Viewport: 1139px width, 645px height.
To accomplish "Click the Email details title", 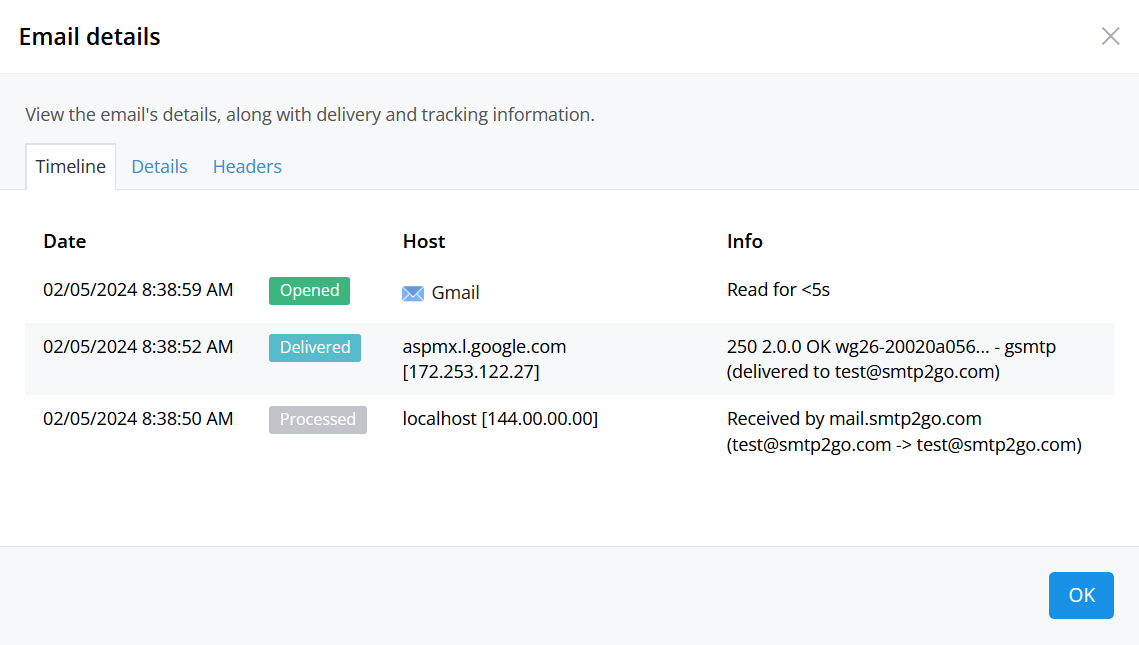I will coord(89,36).
